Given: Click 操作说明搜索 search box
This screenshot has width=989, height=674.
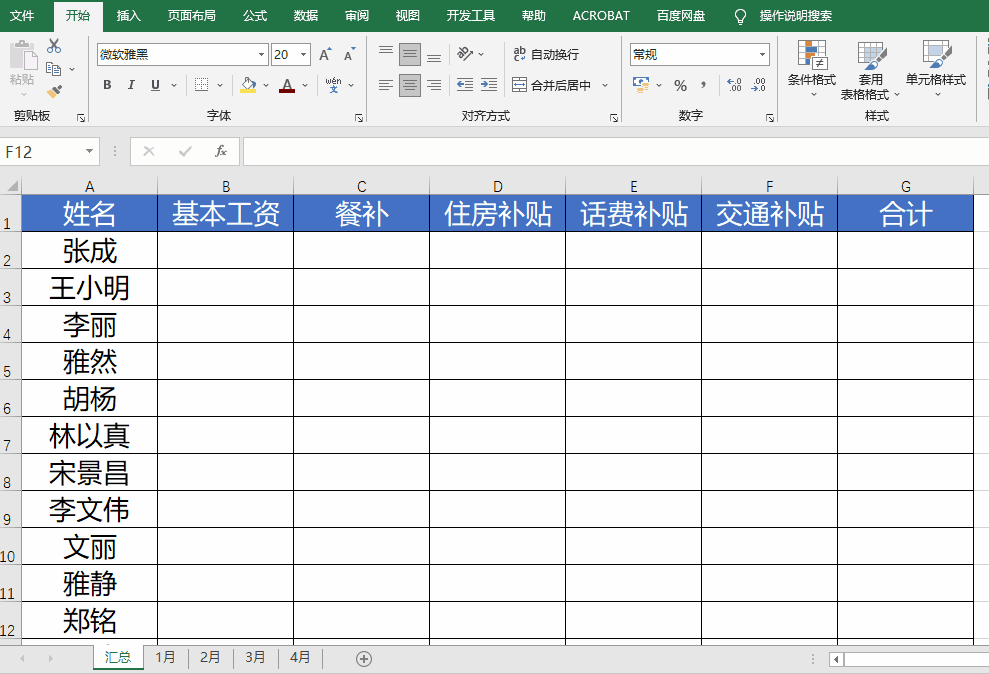Looking at the screenshot, I should pyautogui.click(x=795, y=16).
